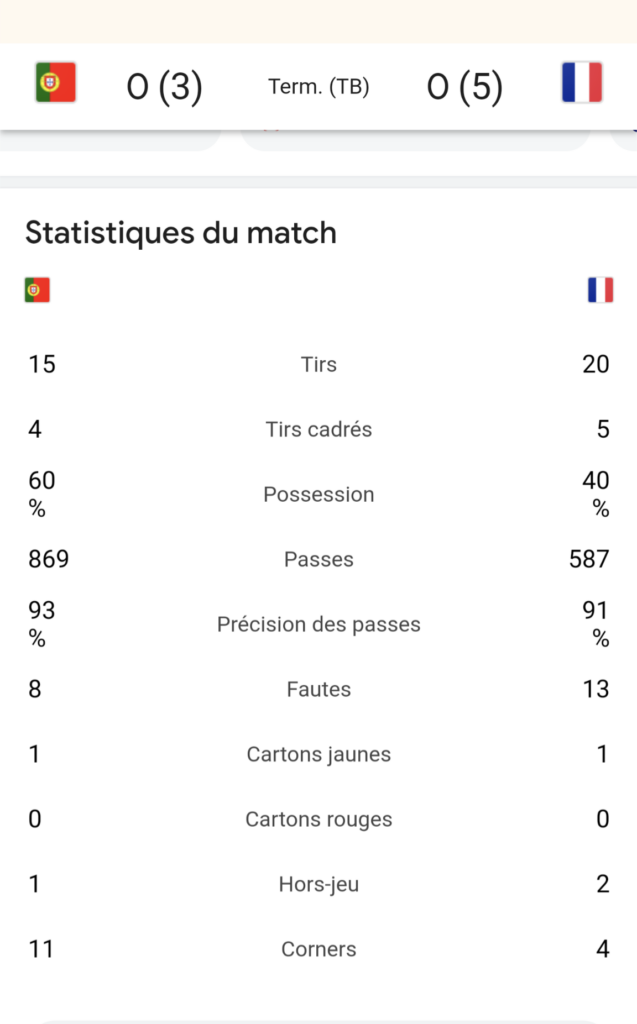
Task: Tap Portugal's 869 passes value
Action: click(48, 559)
